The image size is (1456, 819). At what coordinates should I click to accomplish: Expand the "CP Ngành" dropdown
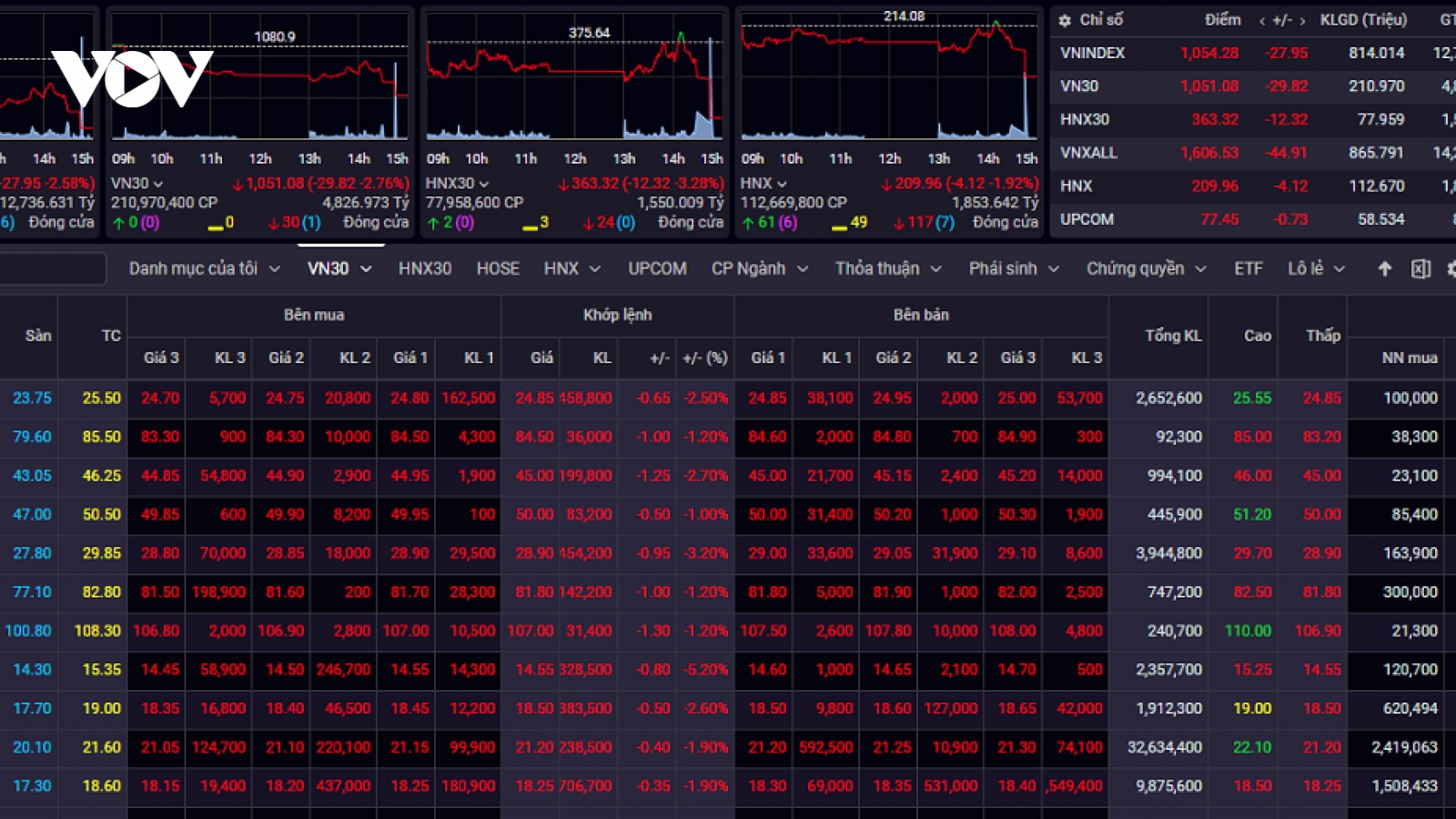tap(760, 268)
